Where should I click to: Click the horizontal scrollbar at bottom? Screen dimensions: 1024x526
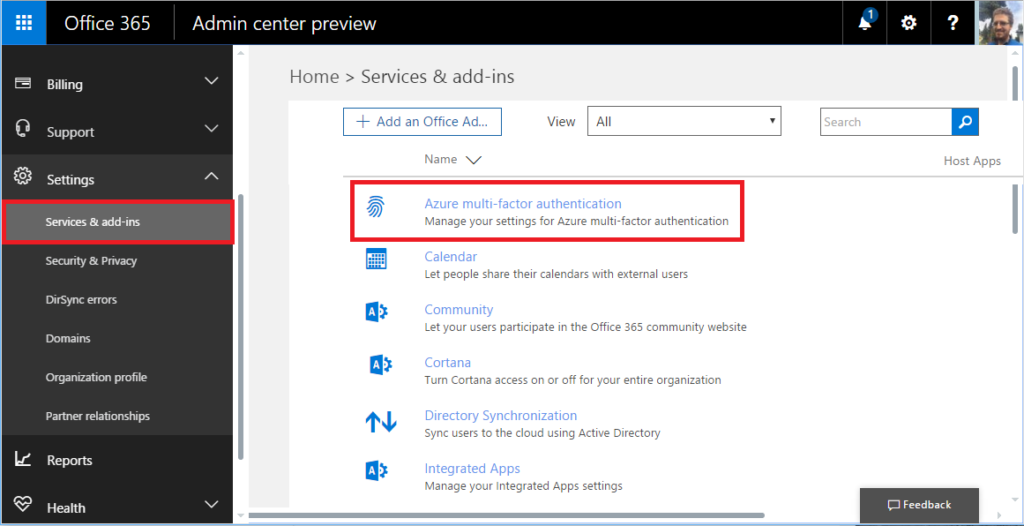pyautogui.click(x=506, y=515)
